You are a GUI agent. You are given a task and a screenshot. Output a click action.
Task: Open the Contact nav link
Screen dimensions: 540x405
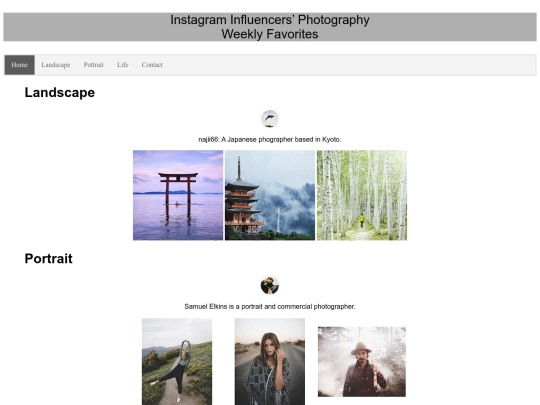(152, 65)
